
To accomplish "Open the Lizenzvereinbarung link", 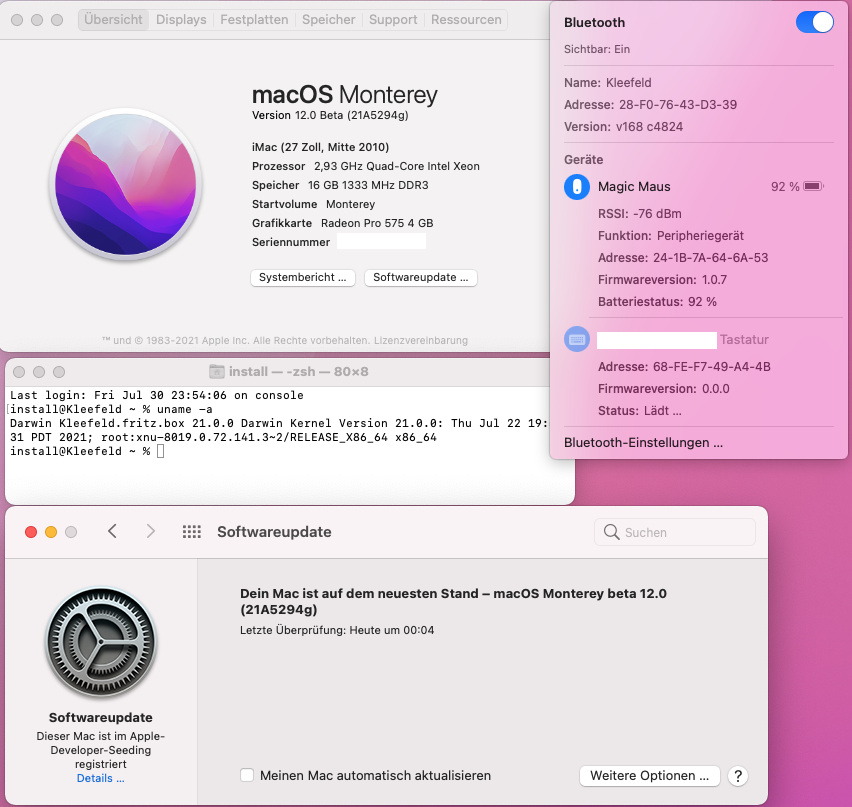I will pos(421,340).
